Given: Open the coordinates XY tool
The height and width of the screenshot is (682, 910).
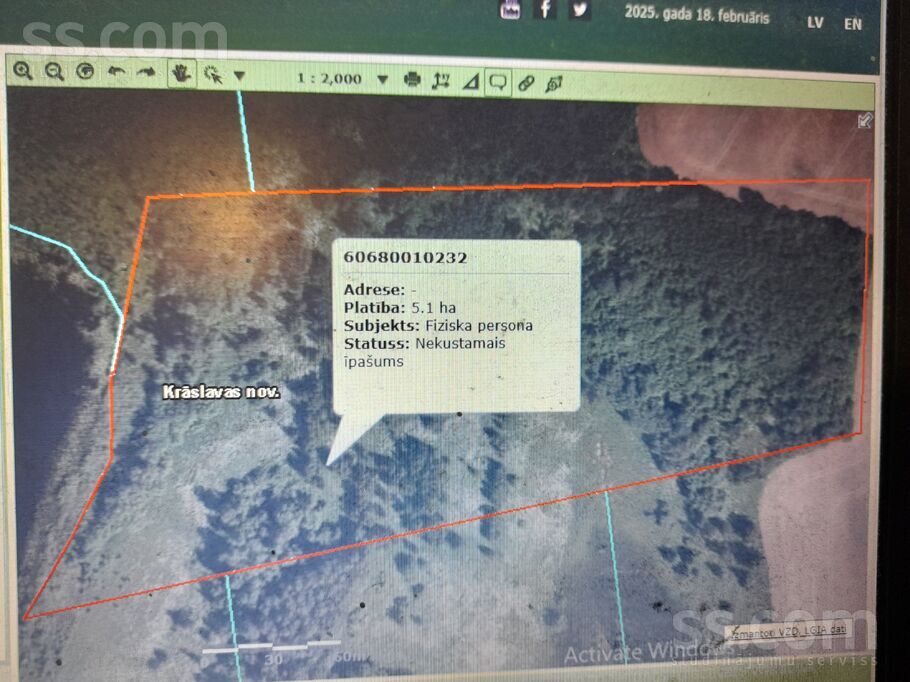Looking at the screenshot, I should [x=441, y=81].
